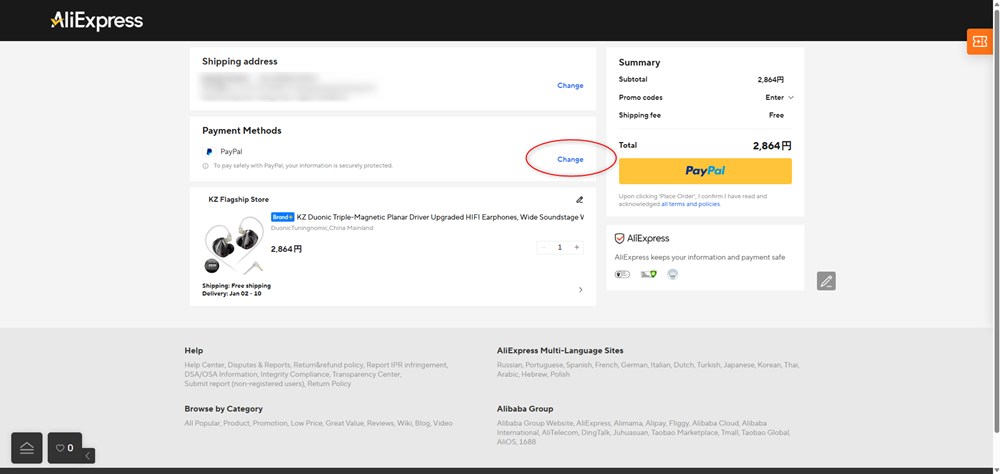Open the orange coupon icon at the page edge
Viewport: 1000px width, 474px height.
979,41
